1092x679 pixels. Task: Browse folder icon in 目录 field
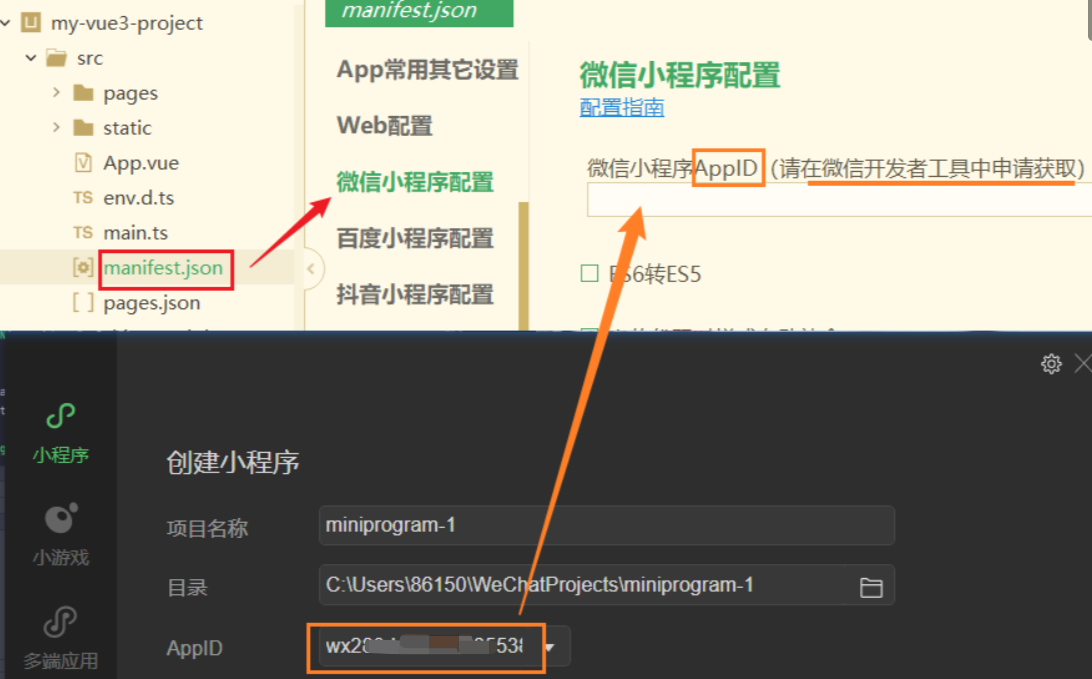click(x=871, y=587)
